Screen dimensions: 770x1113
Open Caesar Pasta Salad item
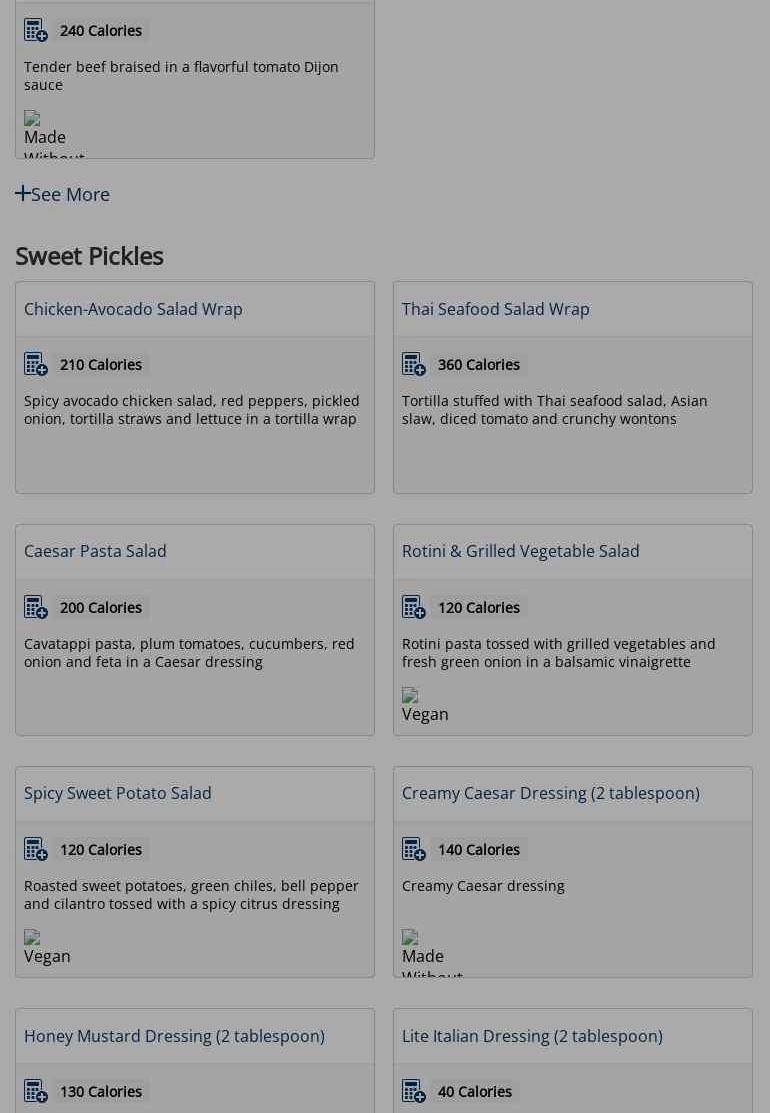click(x=95, y=551)
